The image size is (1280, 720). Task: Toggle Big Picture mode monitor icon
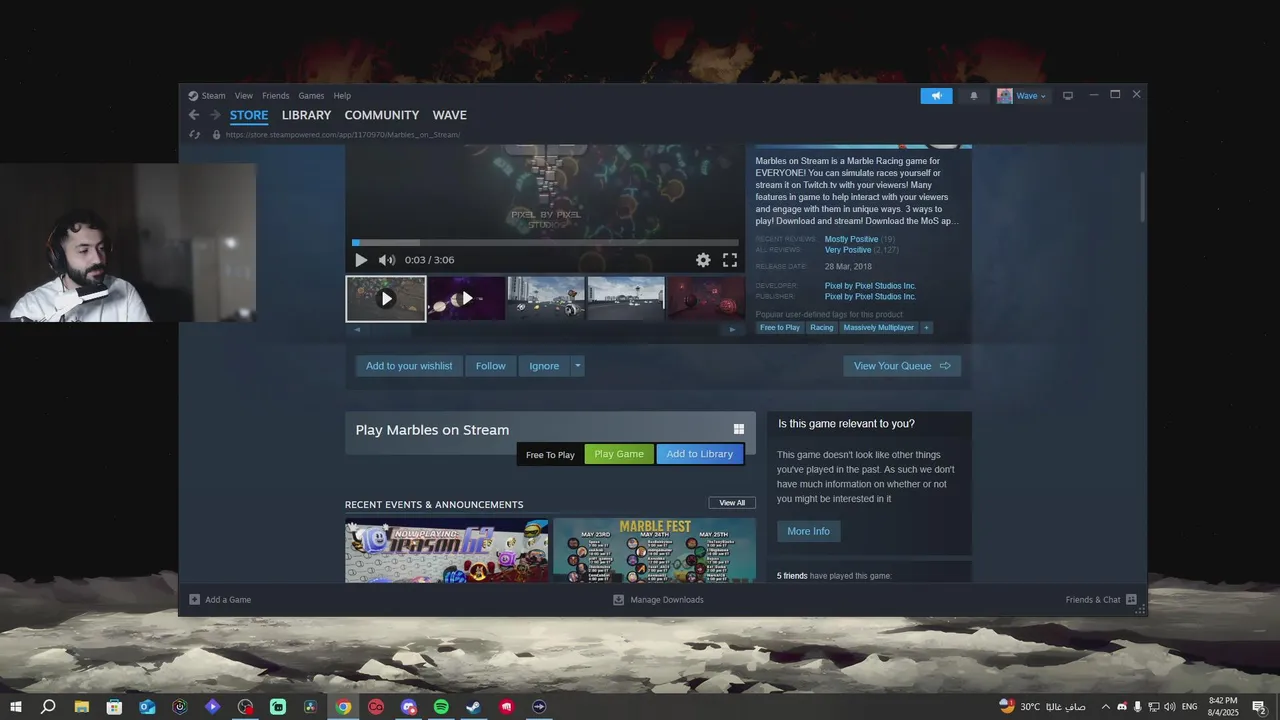pyautogui.click(x=1068, y=96)
